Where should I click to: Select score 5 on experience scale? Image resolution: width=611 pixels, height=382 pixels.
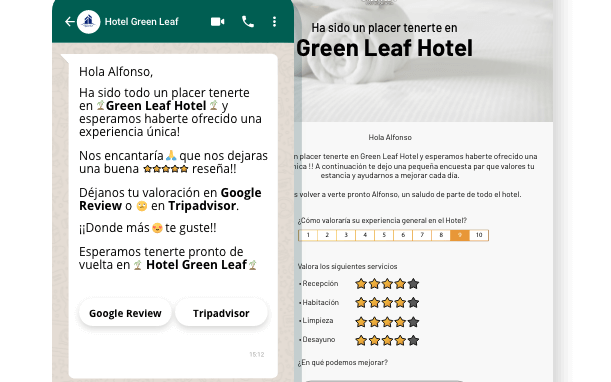click(384, 235)
